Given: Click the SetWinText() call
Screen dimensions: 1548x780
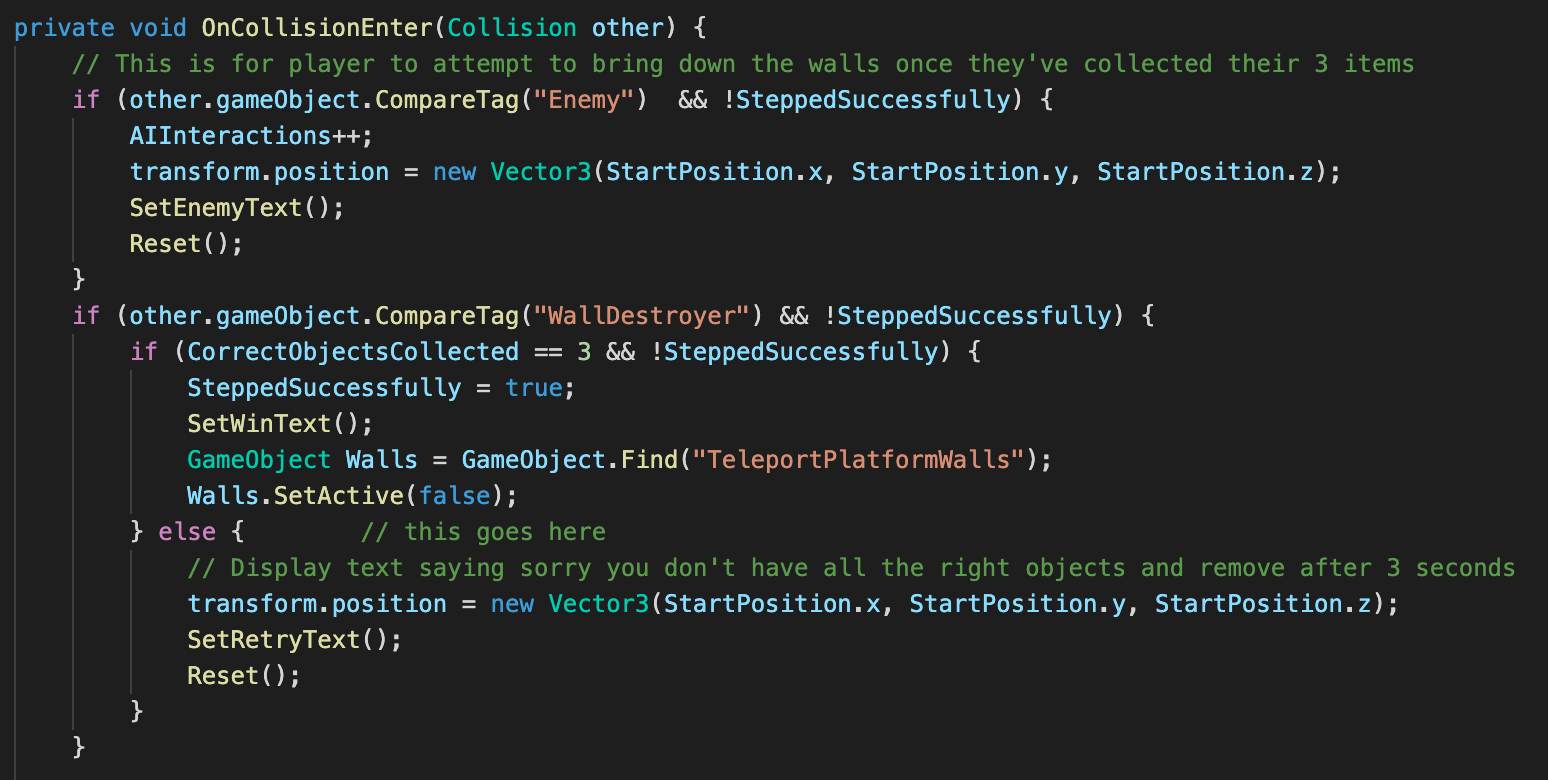Looking at the screenshot, I should (x=273, y=423).
